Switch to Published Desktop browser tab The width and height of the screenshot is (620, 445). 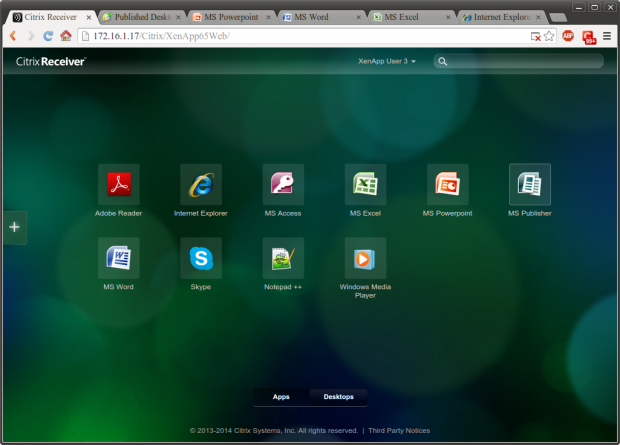tap(142, 17)
